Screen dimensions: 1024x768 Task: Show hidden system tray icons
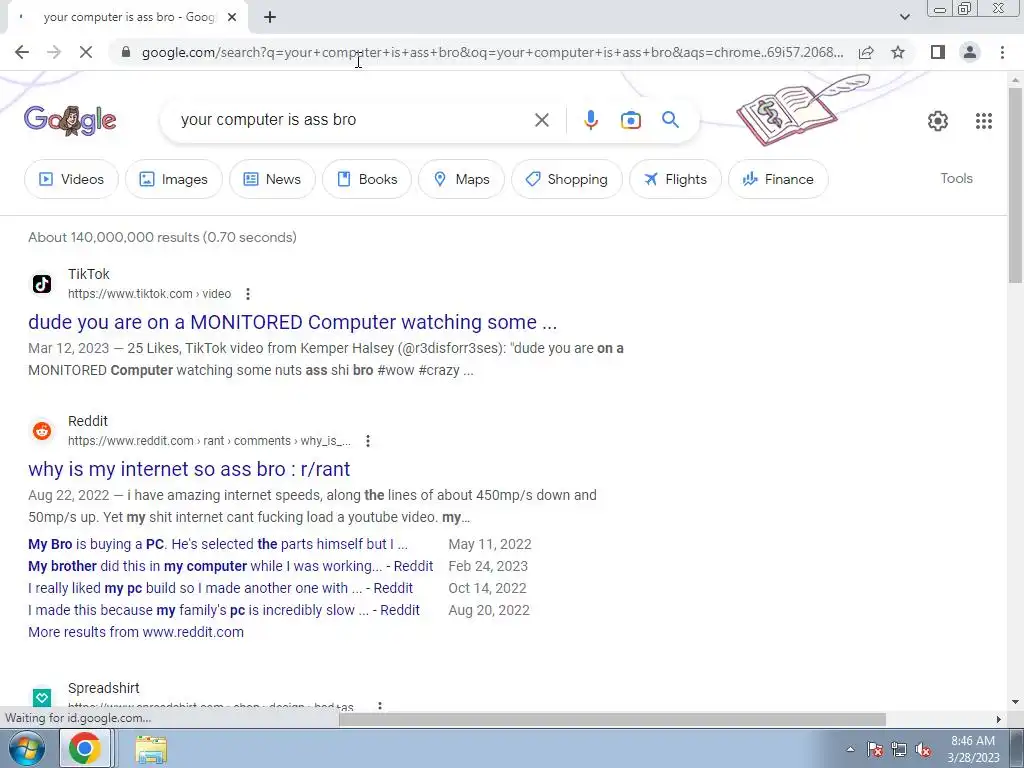[x=850, y=749]
